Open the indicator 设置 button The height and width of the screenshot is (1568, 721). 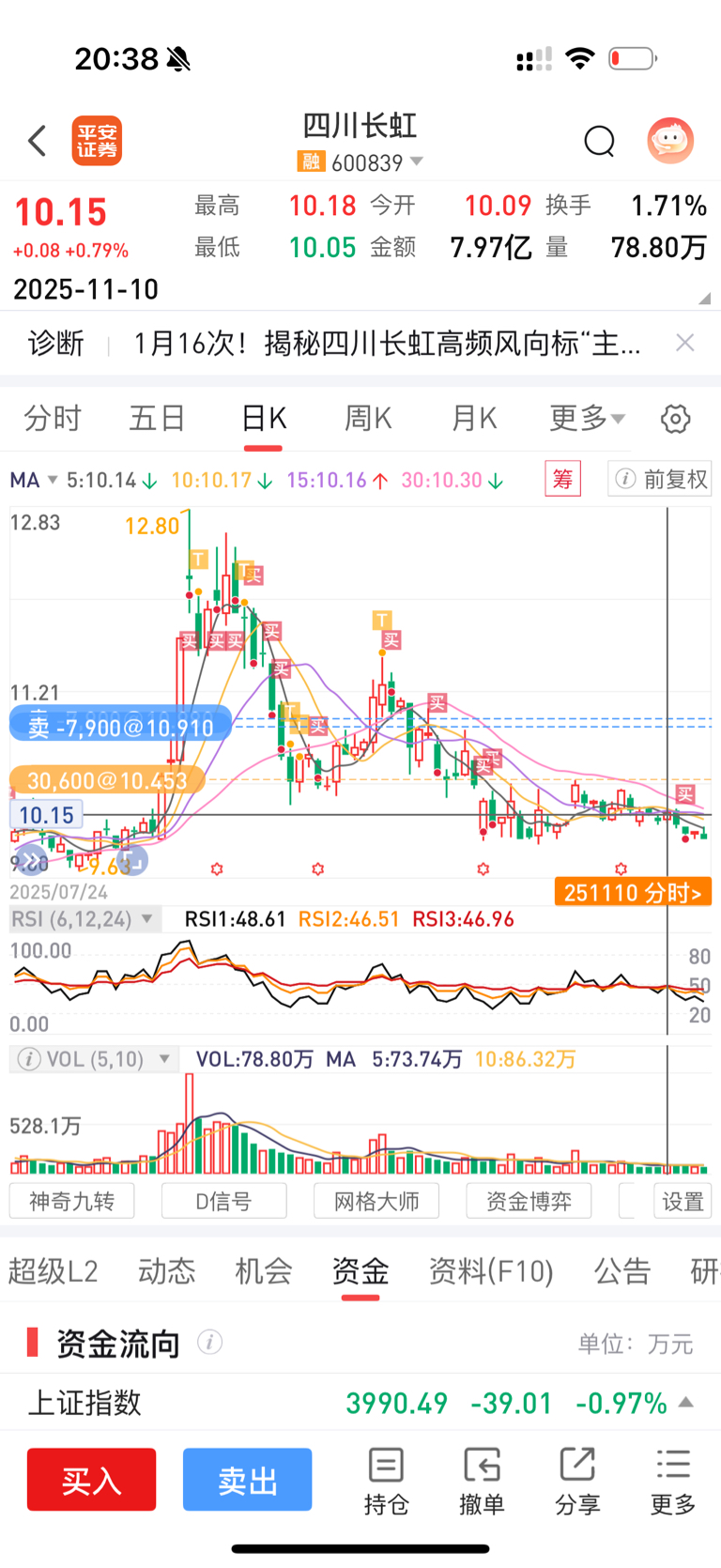click(x=683, y=1201)
